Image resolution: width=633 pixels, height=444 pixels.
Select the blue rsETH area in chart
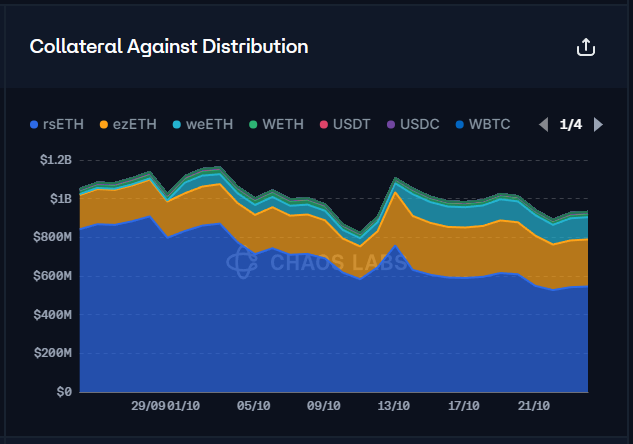click(300, 330)
